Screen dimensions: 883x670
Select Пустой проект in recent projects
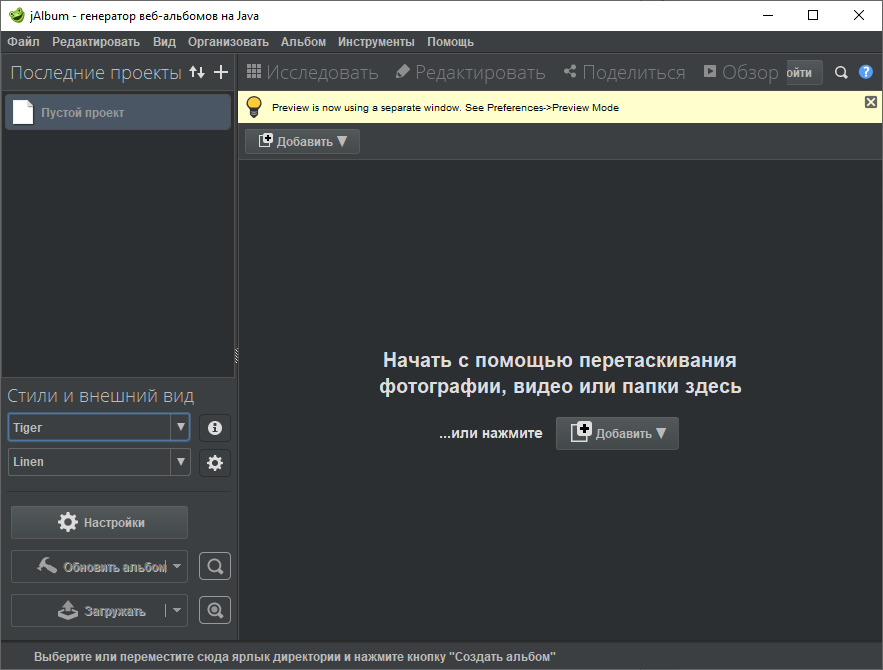click(118, 113)
